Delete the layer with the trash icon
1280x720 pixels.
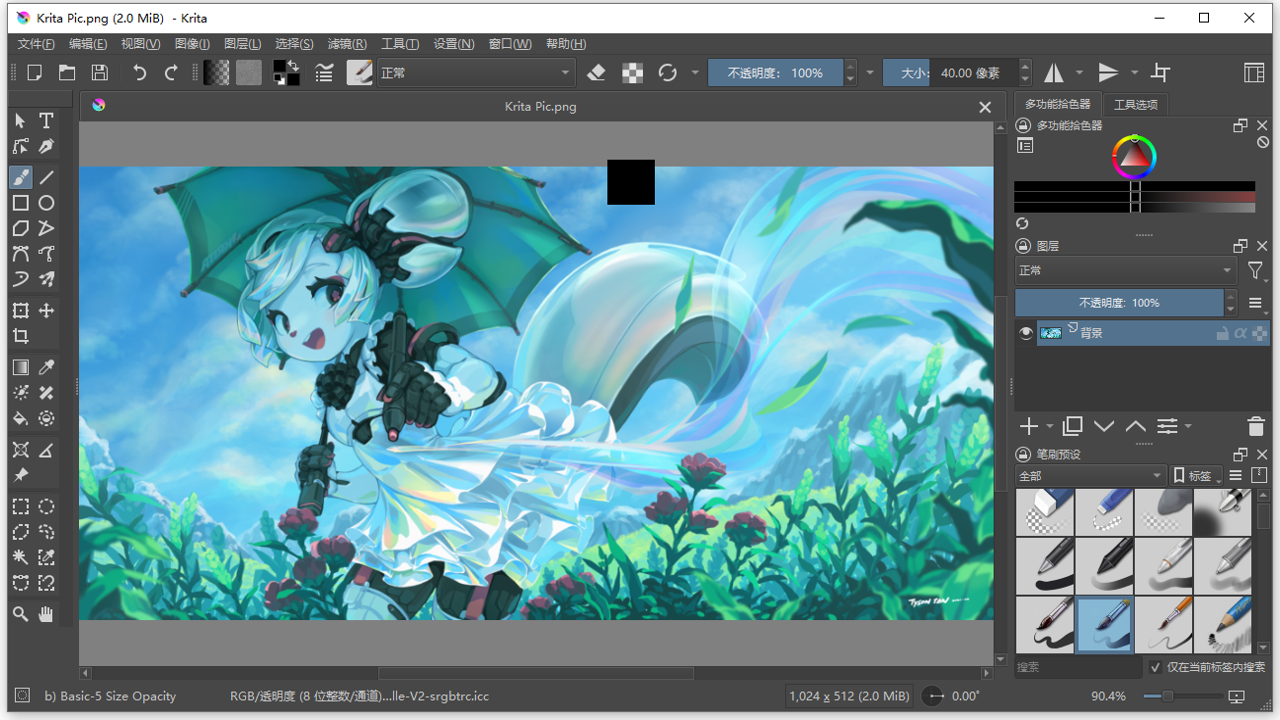[x=1256, y=427]
